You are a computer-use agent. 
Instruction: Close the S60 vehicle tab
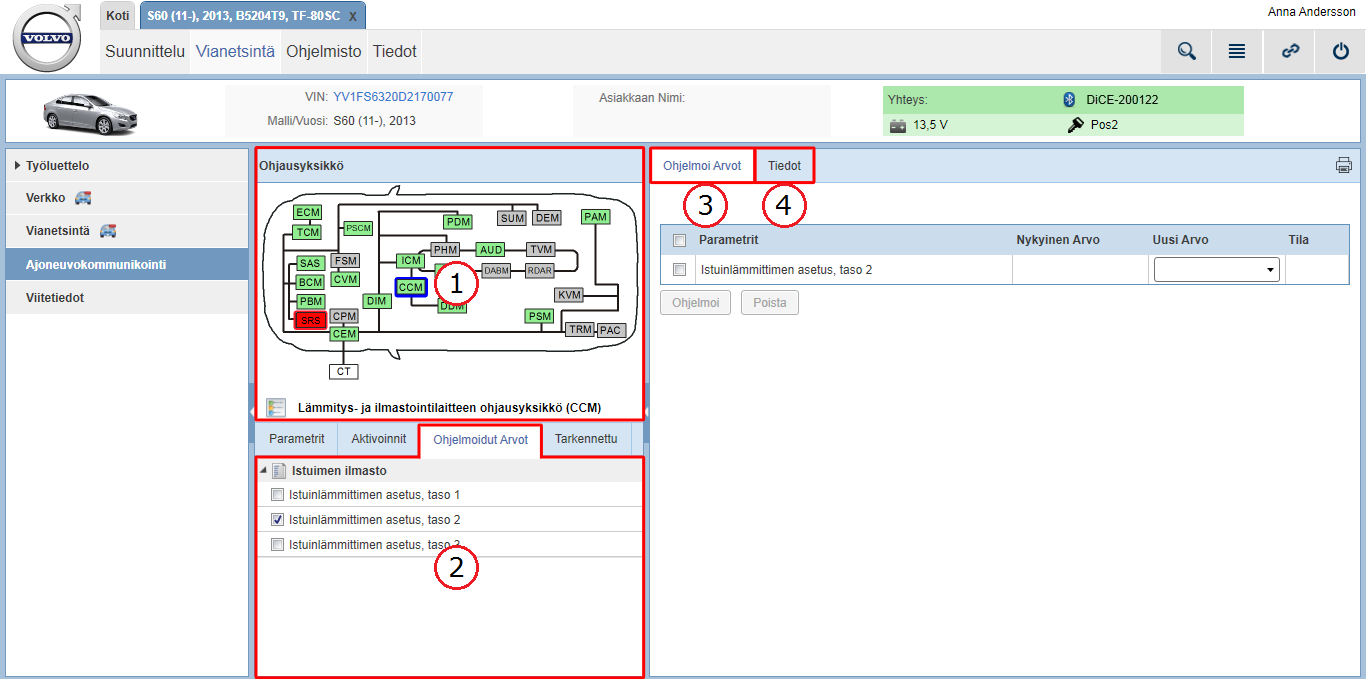coord(352,17)
